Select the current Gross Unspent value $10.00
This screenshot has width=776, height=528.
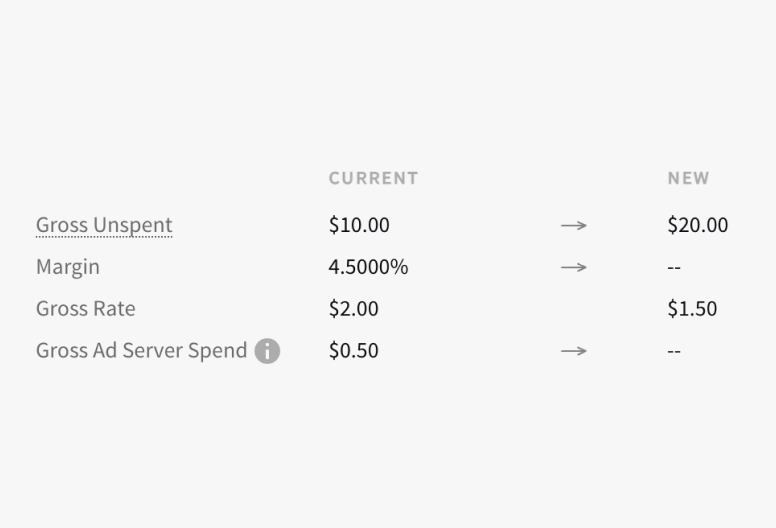359,225
